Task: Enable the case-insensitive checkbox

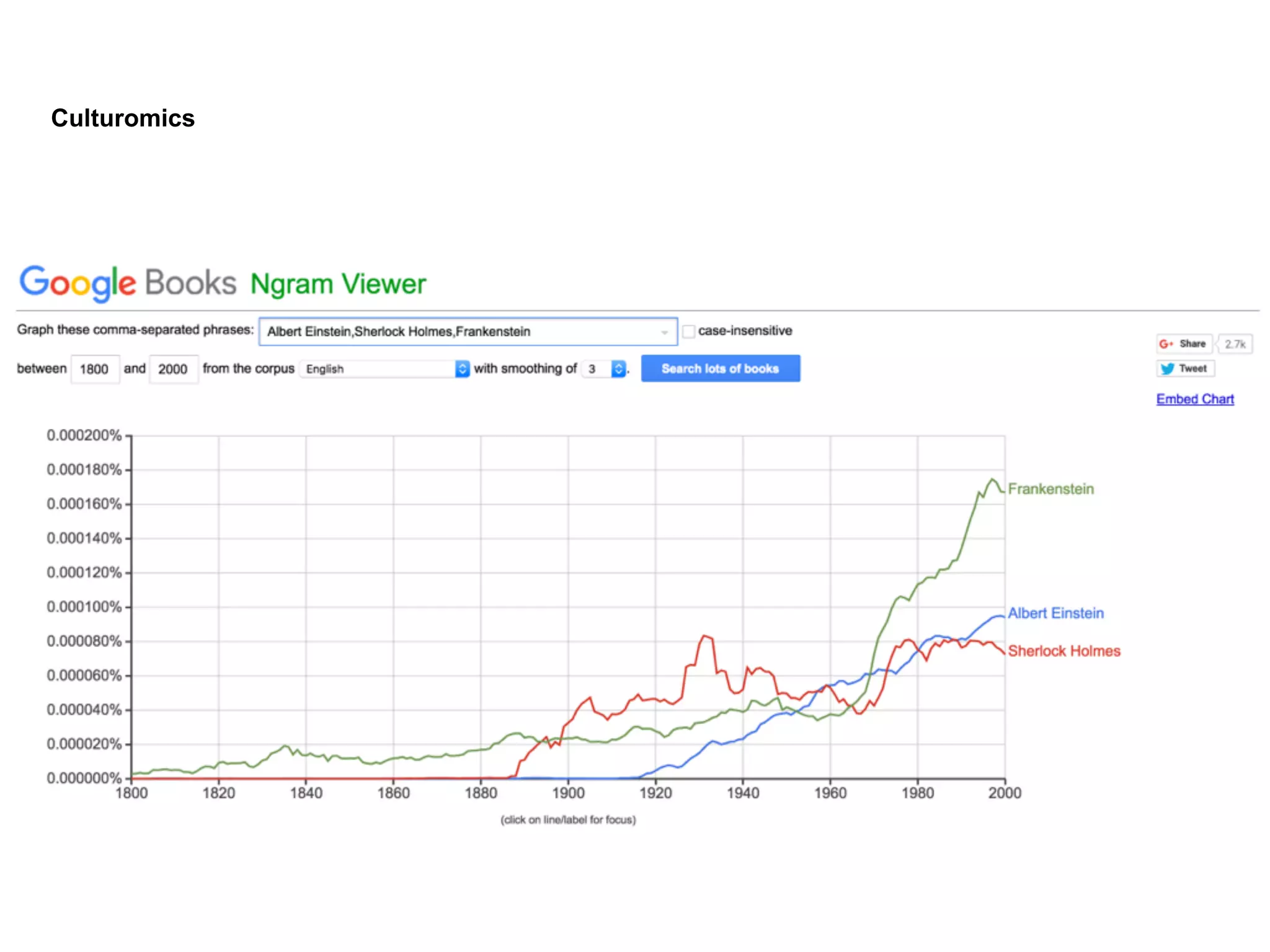Action: (x=688, y=332)
